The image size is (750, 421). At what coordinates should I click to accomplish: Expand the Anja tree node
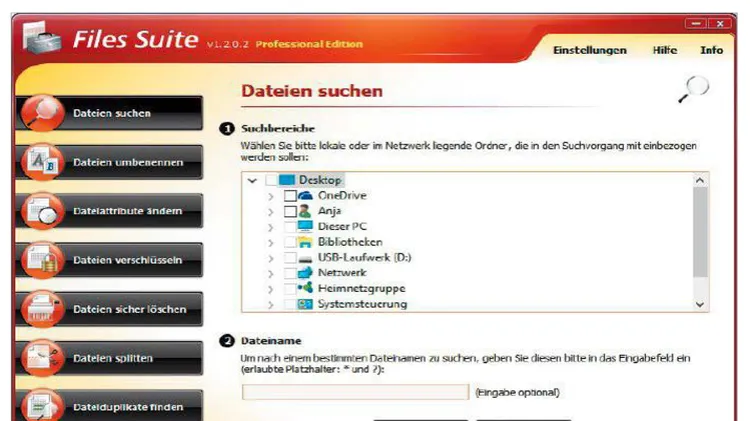click(x=271, y=211)
